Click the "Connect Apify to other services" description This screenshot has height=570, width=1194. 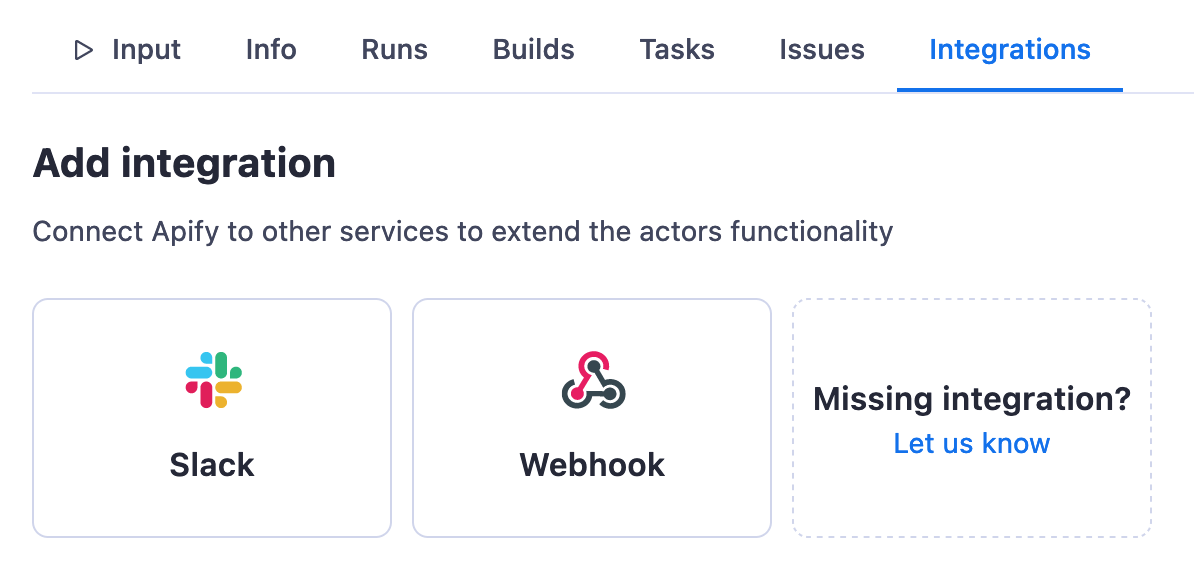pos(462,232)
